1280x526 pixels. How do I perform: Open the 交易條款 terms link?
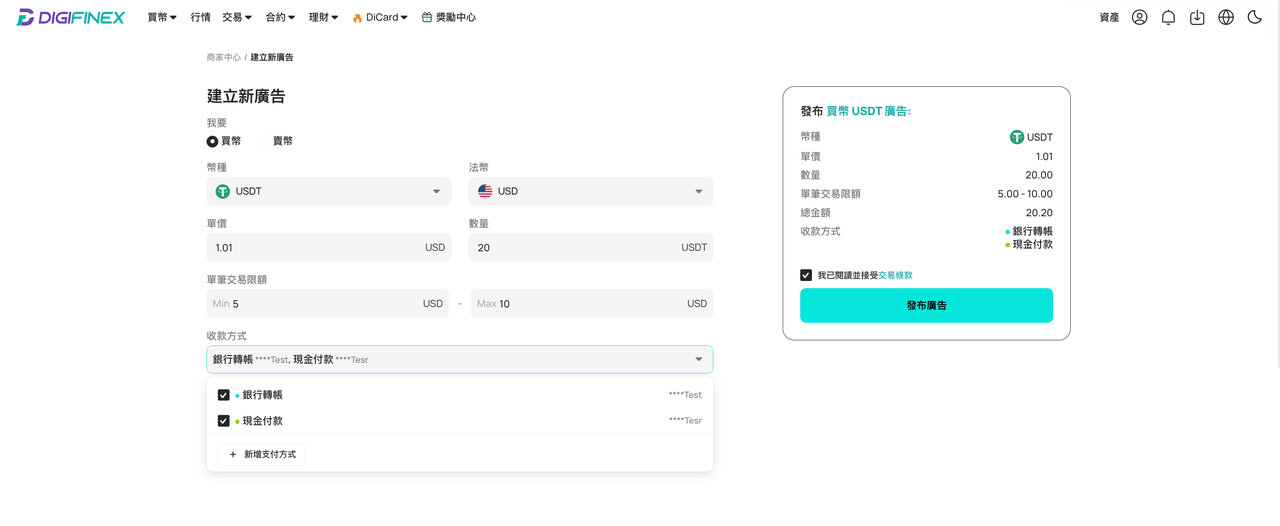coord(895,275)
